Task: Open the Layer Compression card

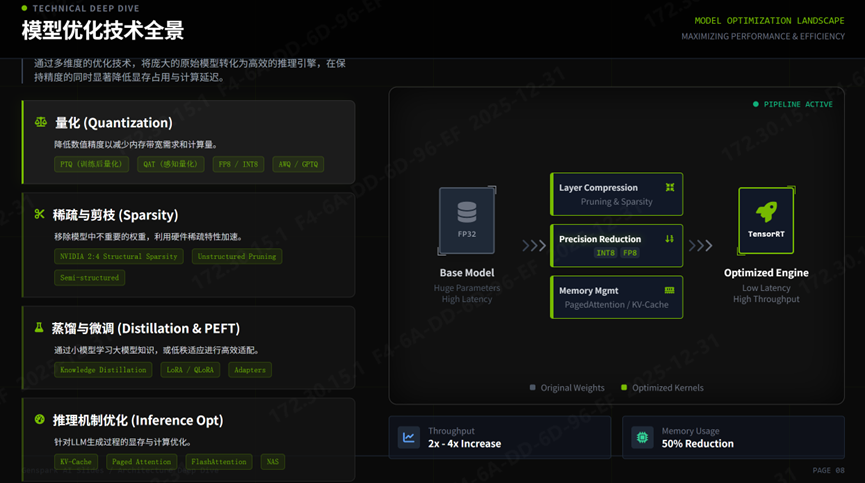Action: tap(617, 194)
